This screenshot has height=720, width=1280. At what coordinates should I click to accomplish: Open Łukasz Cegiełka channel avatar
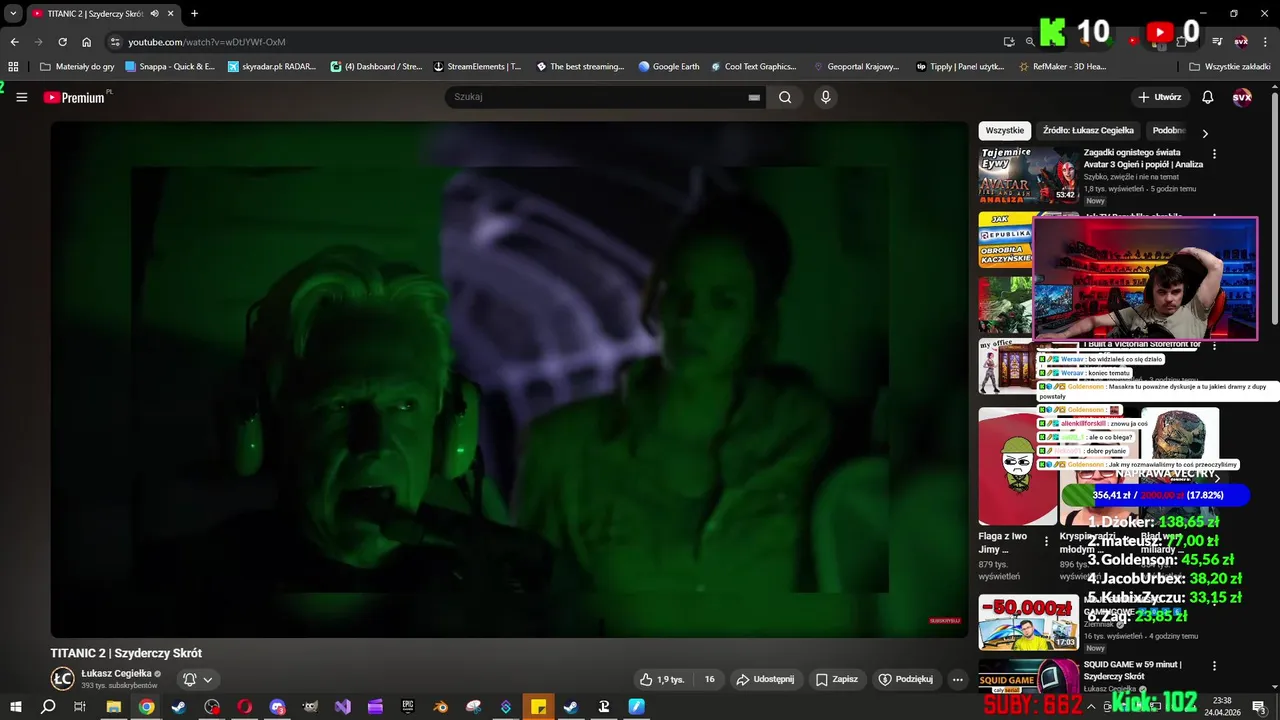tap(62, 678)
